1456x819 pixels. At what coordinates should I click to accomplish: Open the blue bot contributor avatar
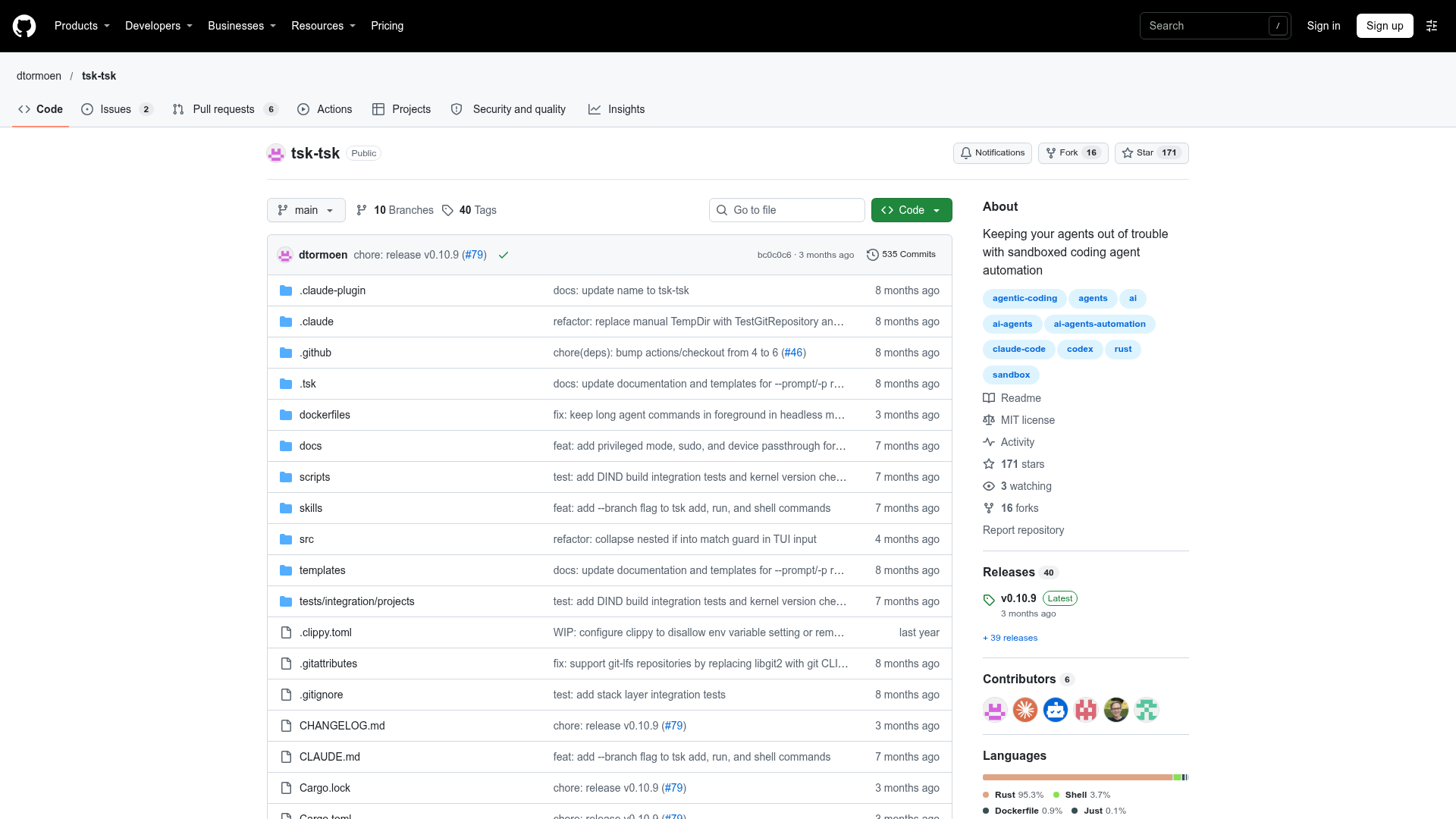1056,710
